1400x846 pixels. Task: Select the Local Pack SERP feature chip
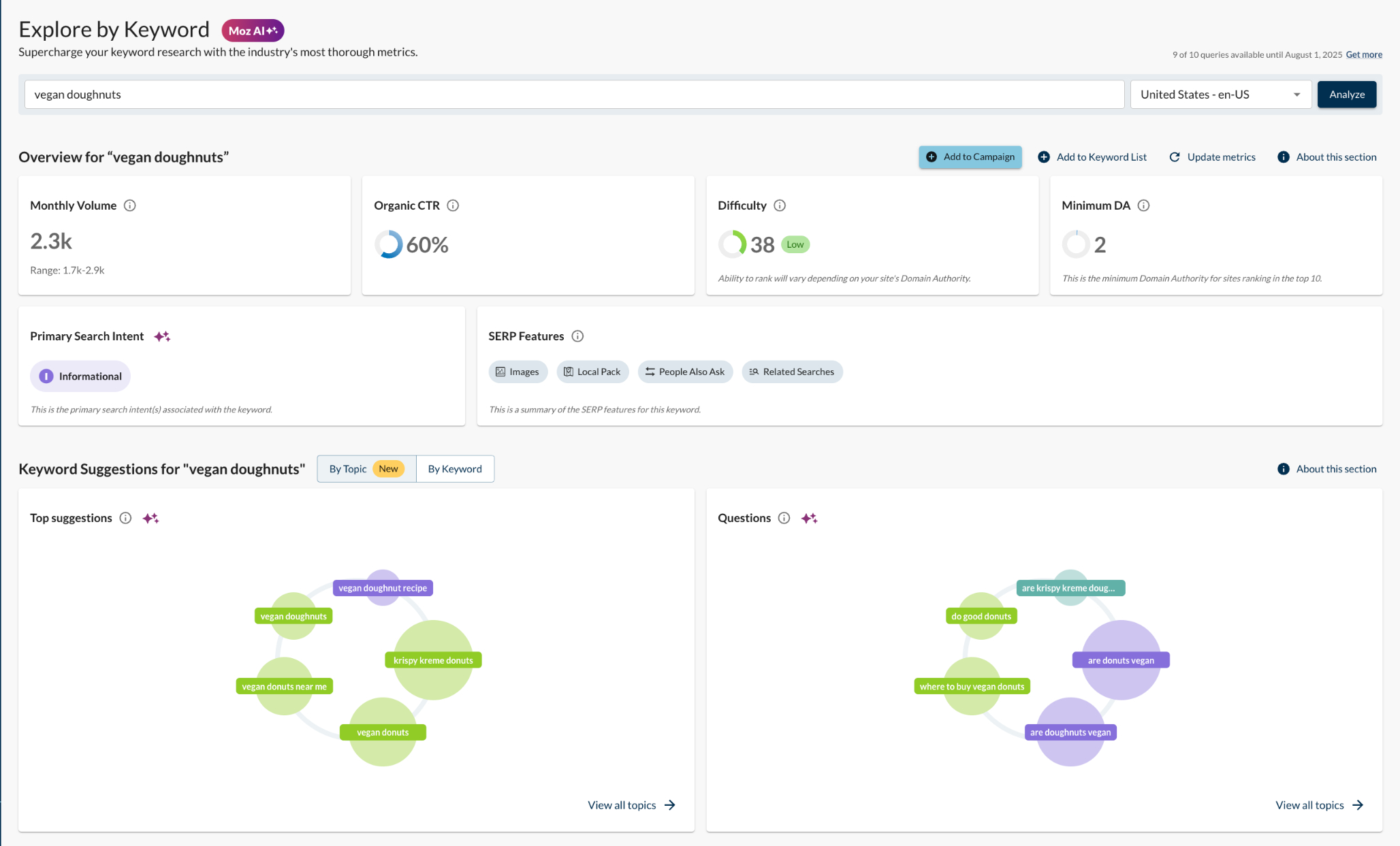[592, 372]
